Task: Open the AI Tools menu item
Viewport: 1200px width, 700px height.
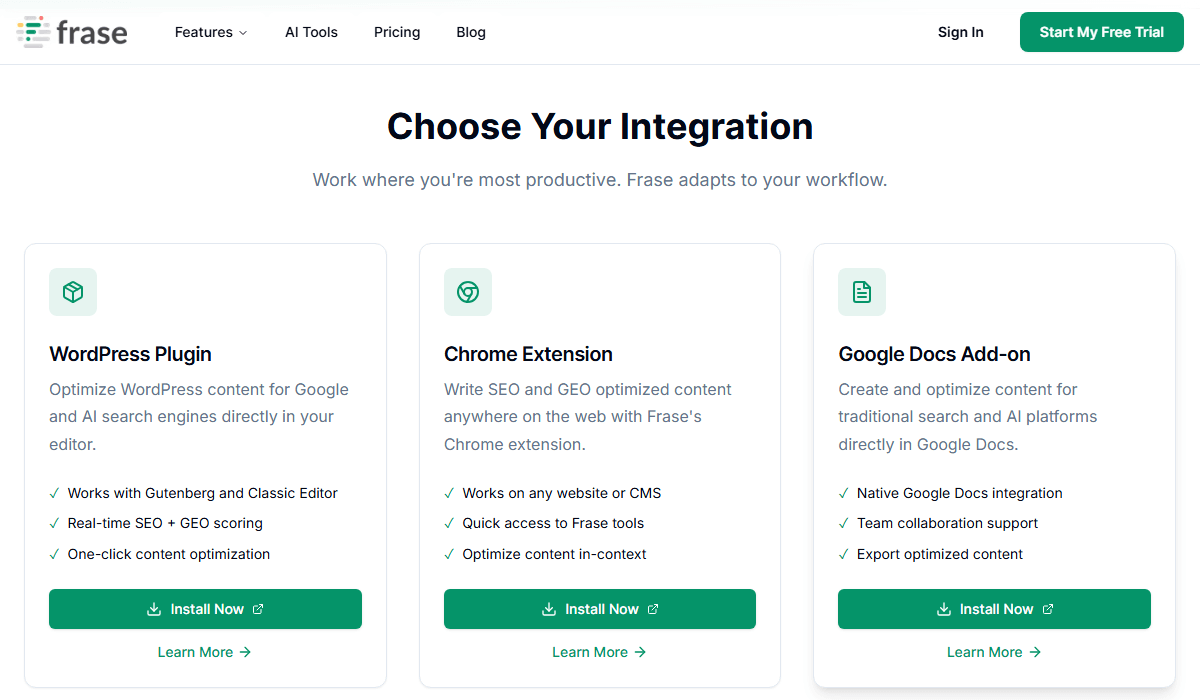Action: click(311, 32)
